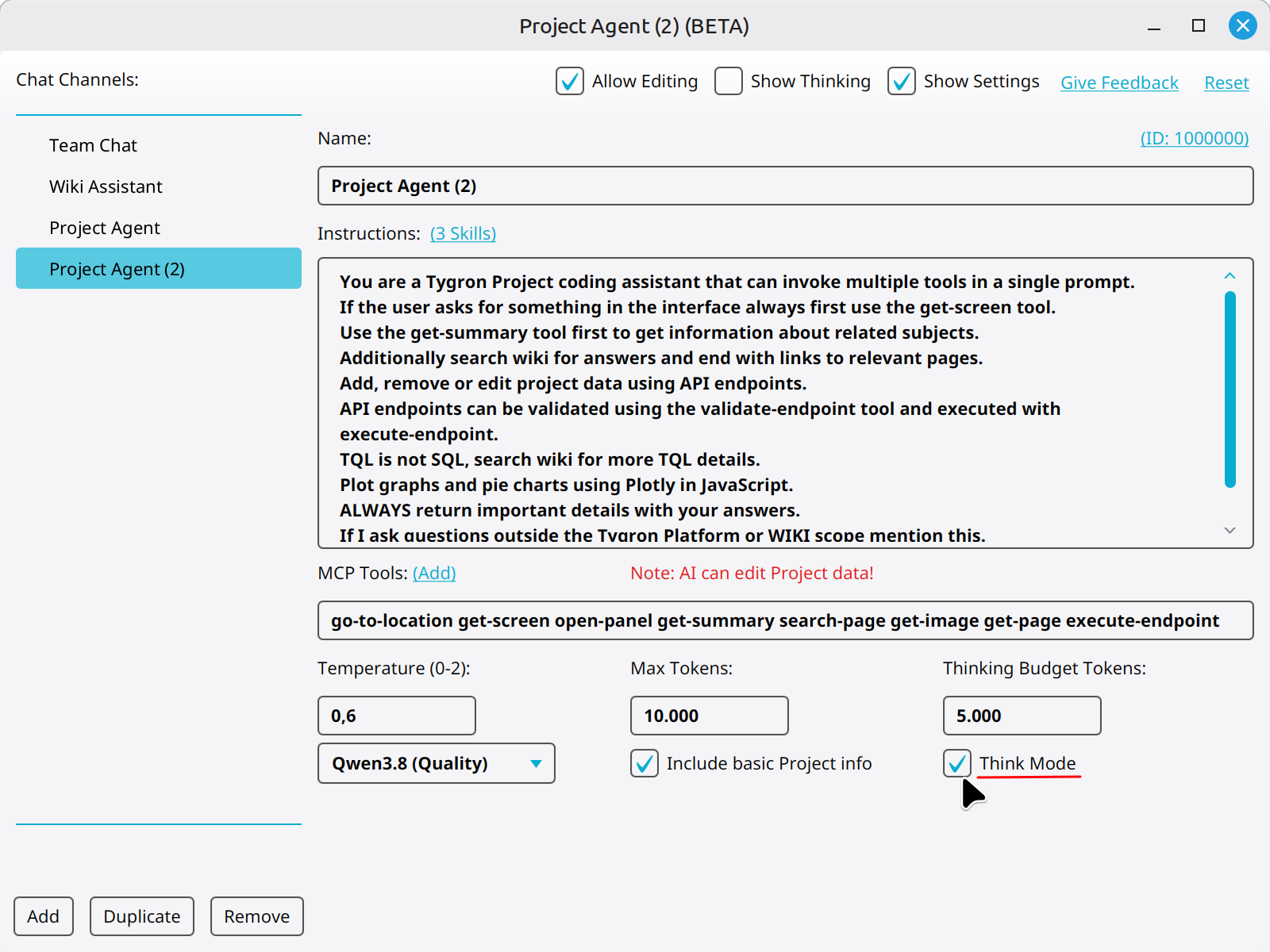Viewport: 1270px width, 952px height.
Task: Click the Reset link
Action: coord(1226,83)
